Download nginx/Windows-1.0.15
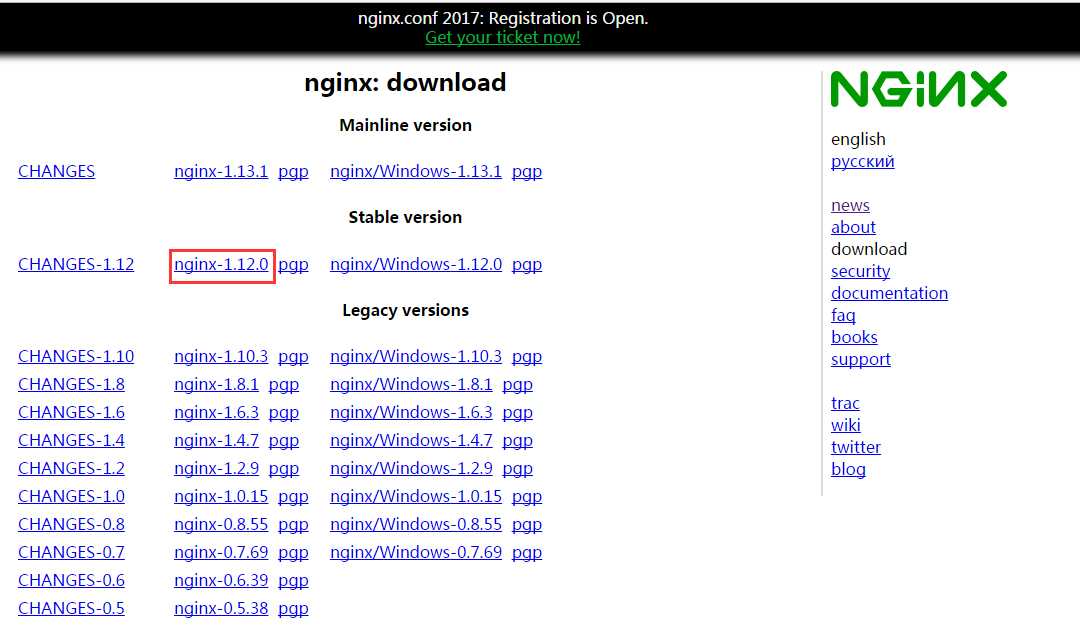The height and width of the screenshot is (634, 1080). (x=416, y=496)
